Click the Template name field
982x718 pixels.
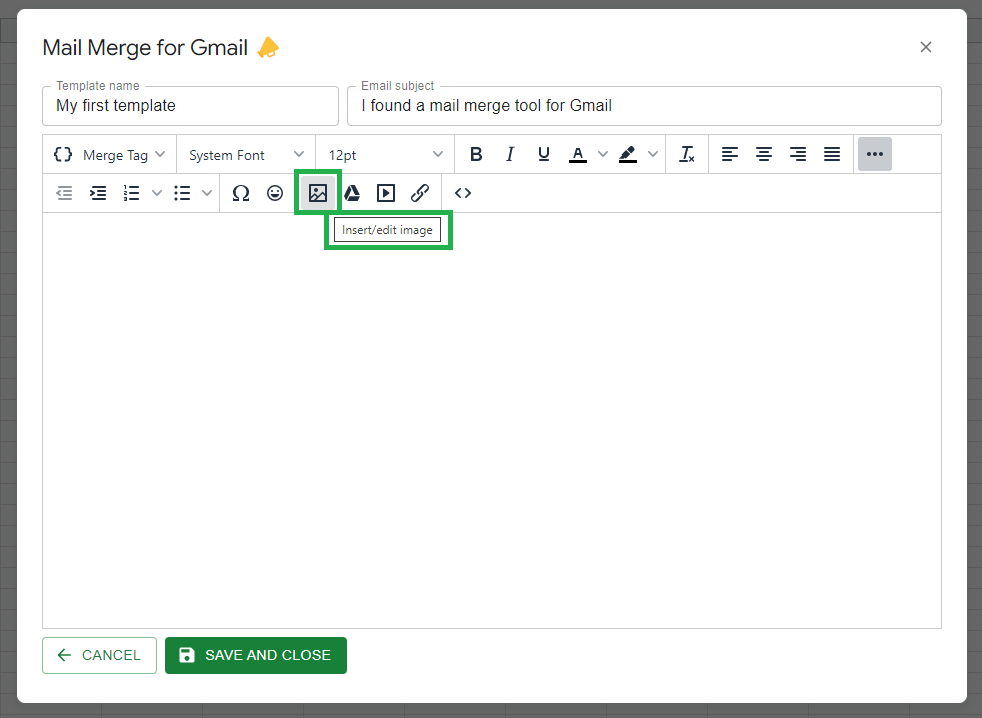pyautogui.click(x=190, y=106)
